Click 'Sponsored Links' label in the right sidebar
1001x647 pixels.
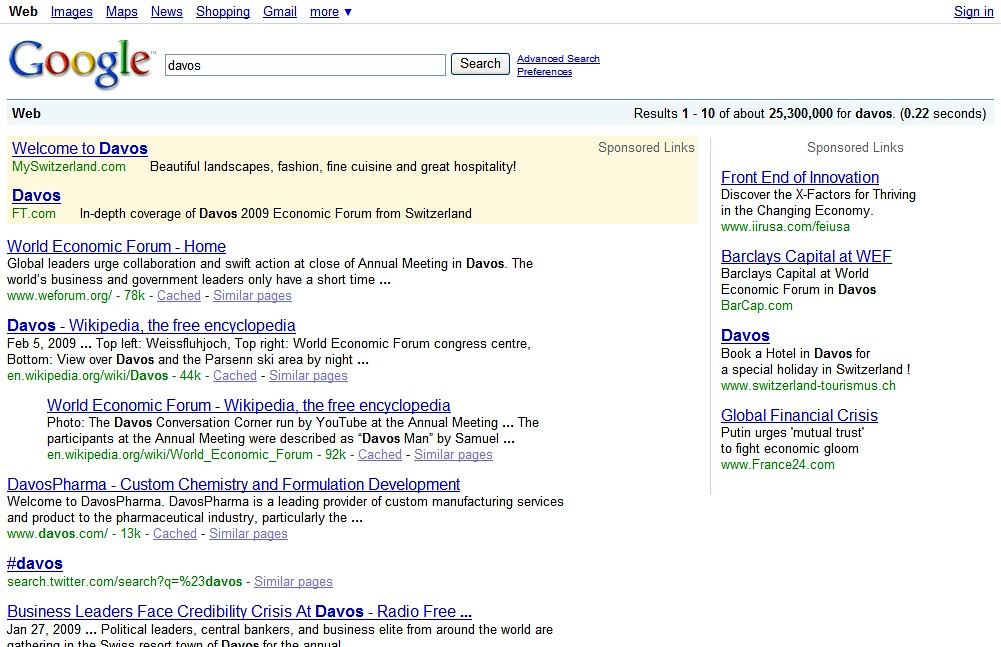tap(855, 148)
